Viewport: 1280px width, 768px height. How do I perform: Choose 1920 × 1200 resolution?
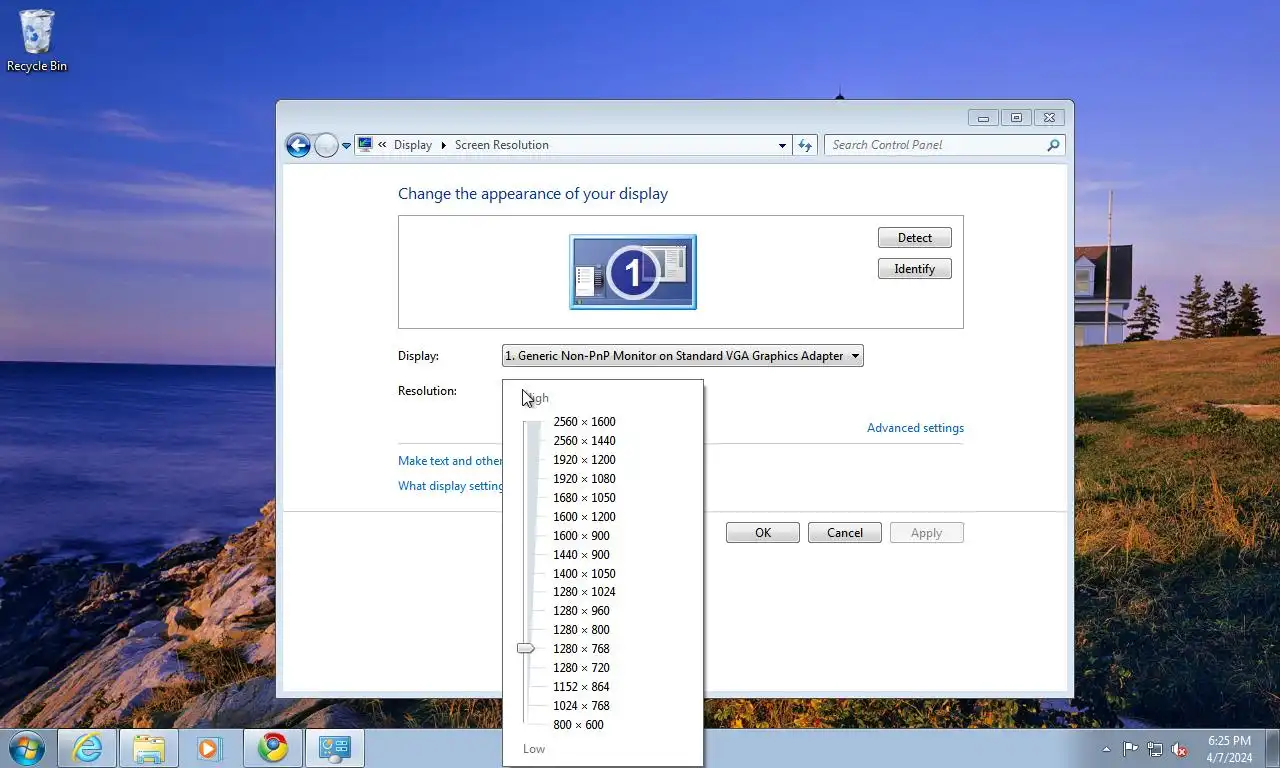(584, 460)
